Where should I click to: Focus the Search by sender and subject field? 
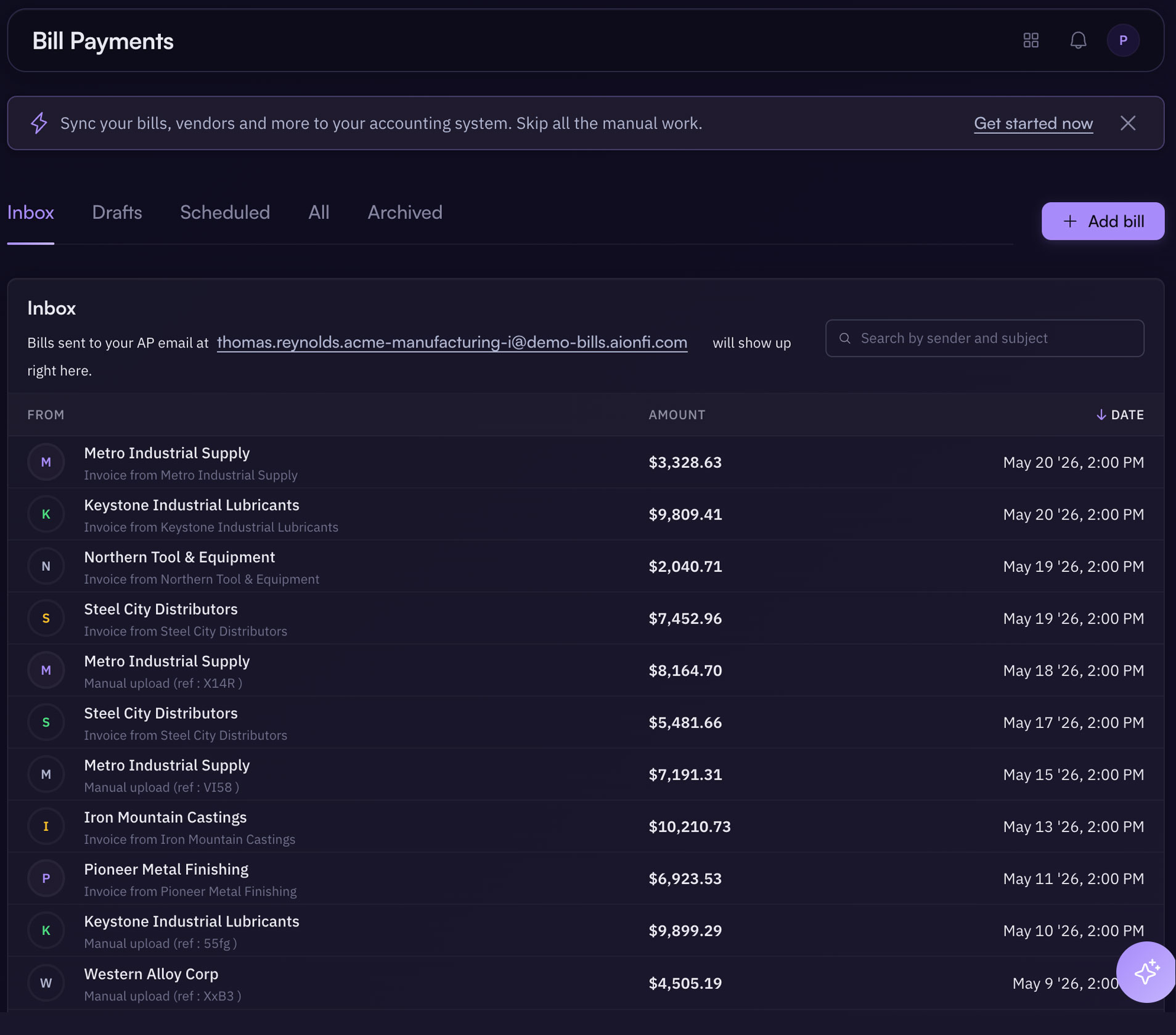pos(984,338)
